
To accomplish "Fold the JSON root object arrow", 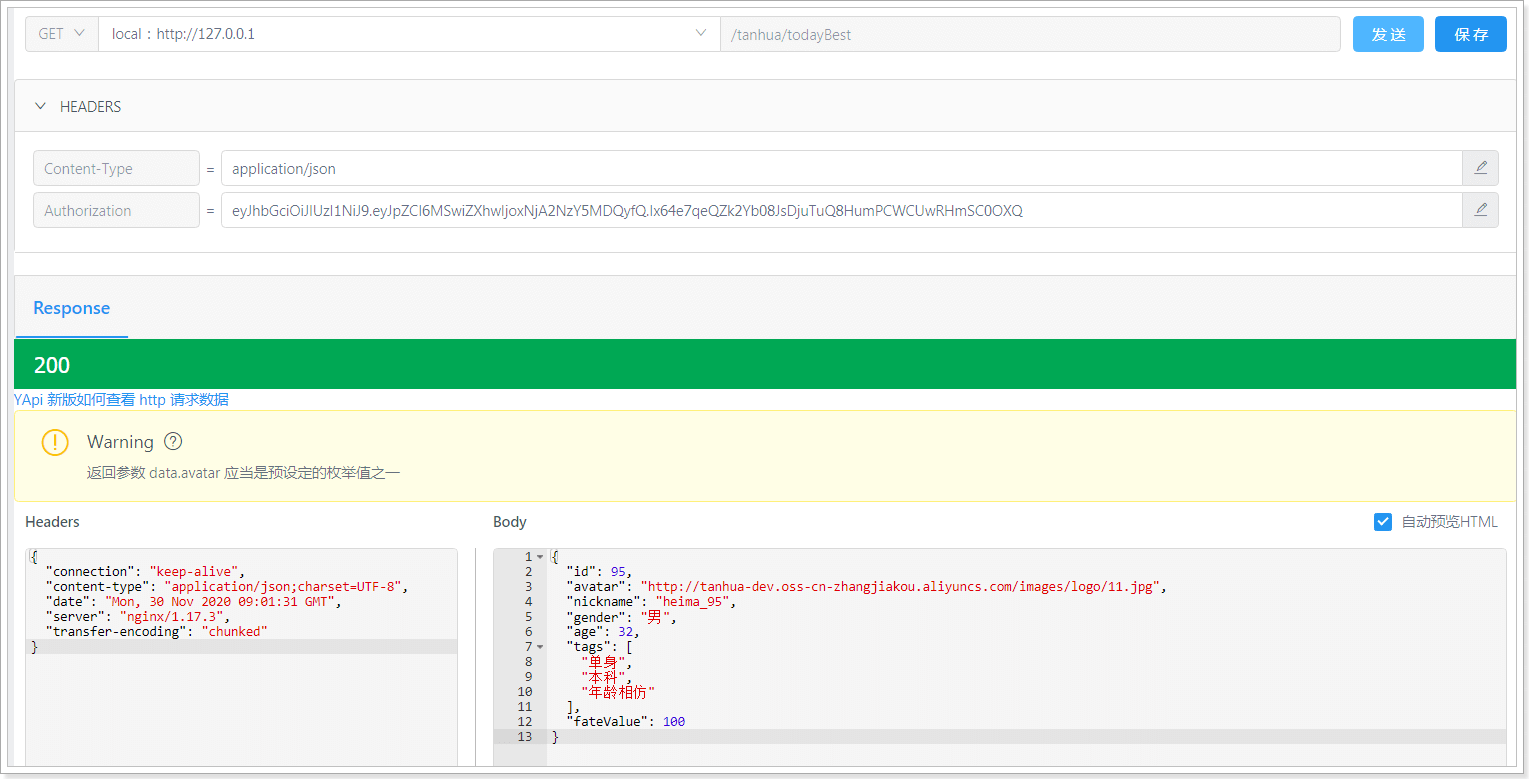I will [x=541, y=557].
